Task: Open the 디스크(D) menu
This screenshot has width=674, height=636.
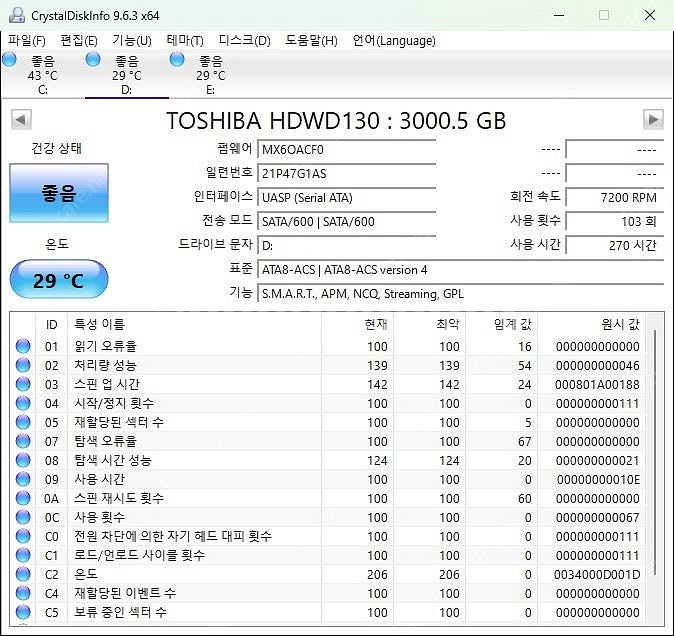Action: coord(245,41)
